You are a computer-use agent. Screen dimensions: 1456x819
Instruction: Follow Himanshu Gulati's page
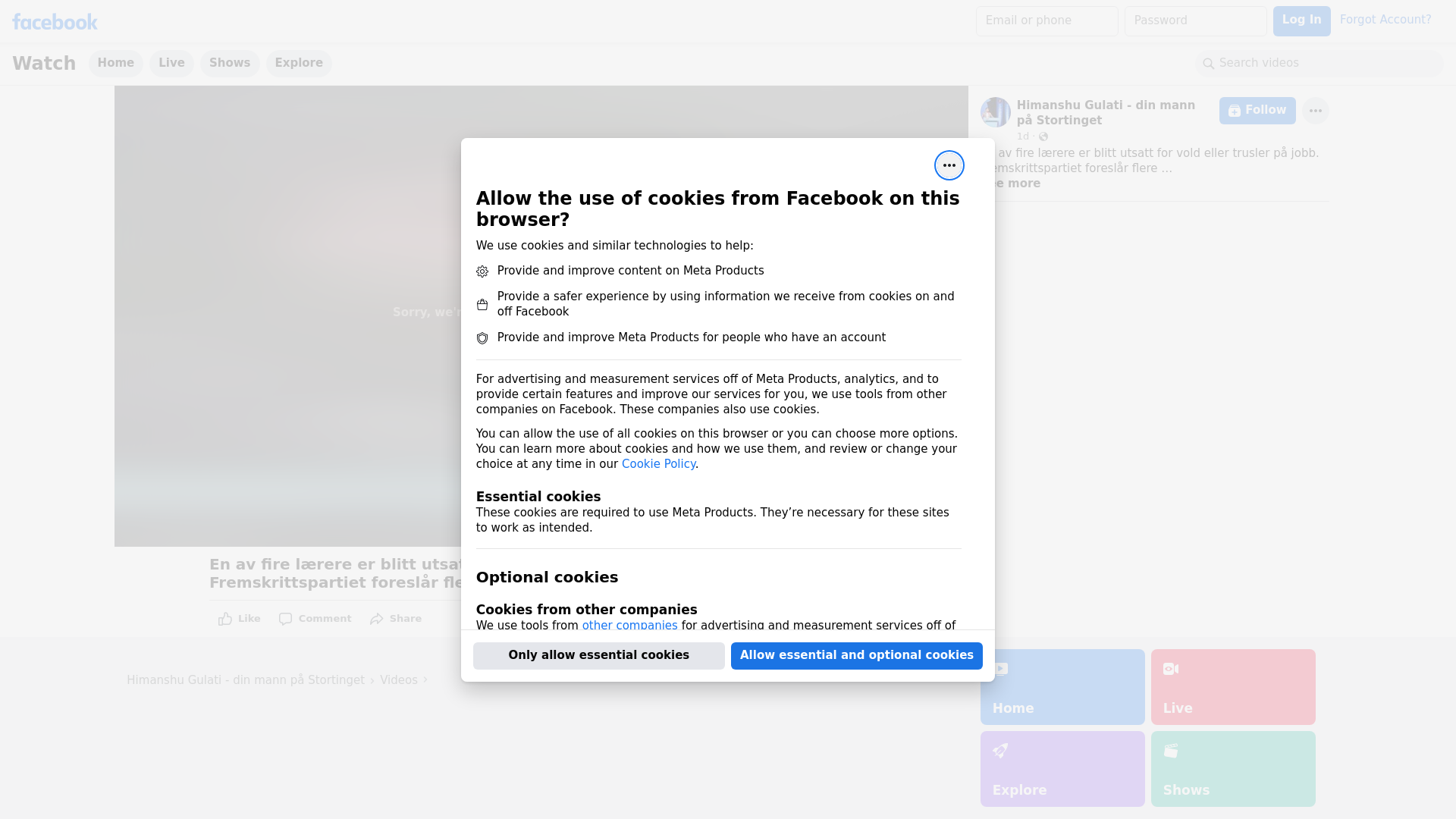pos(1257,111)
